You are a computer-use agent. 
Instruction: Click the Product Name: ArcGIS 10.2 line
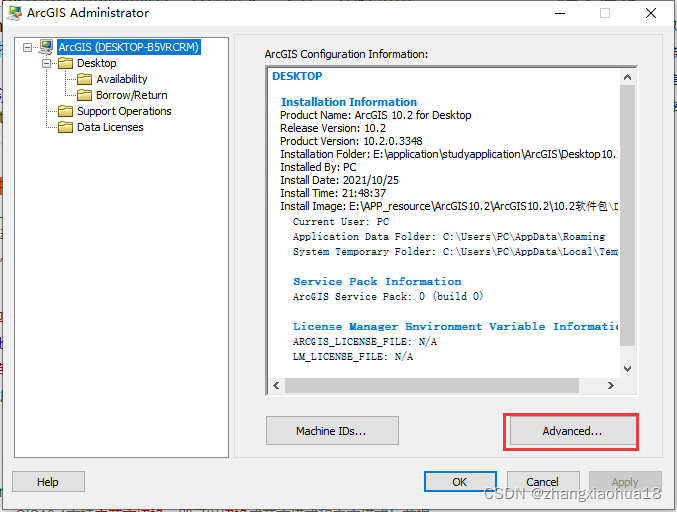(x=376, y=115)
